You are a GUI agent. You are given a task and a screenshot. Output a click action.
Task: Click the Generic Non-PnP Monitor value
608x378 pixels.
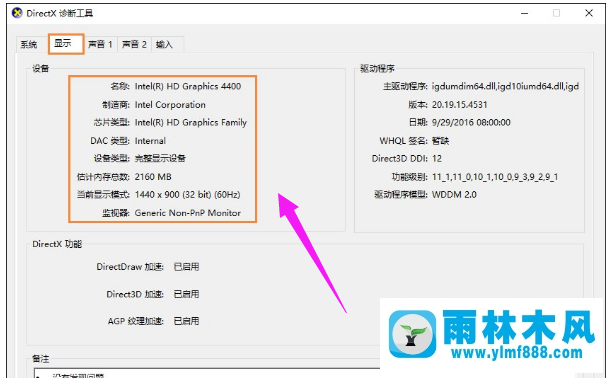coord(188,213)
